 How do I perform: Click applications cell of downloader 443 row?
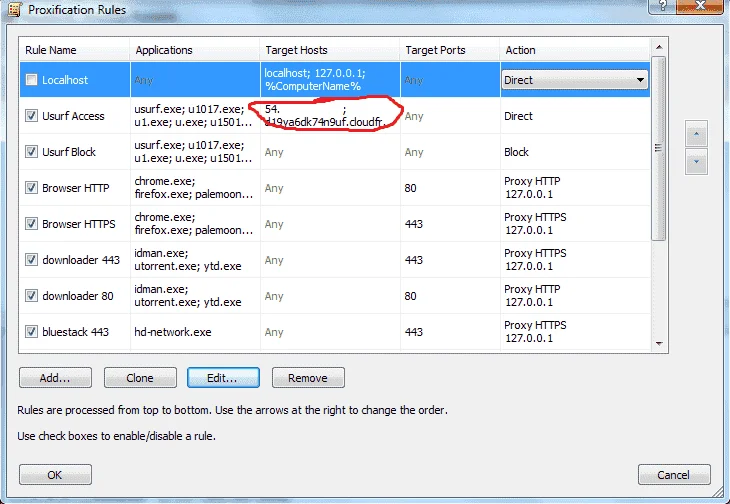195,260
